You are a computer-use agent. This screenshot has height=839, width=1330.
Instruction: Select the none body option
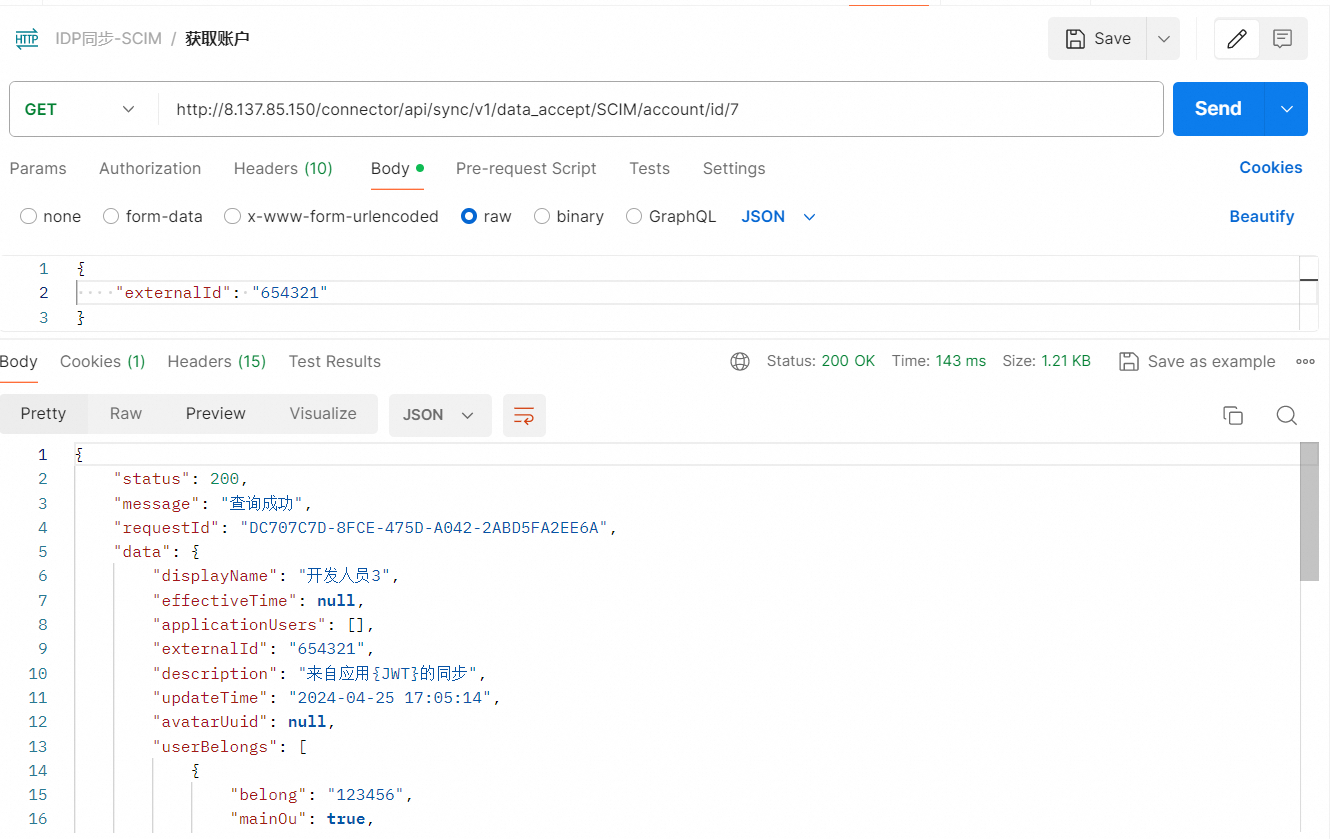click(50, 216)
